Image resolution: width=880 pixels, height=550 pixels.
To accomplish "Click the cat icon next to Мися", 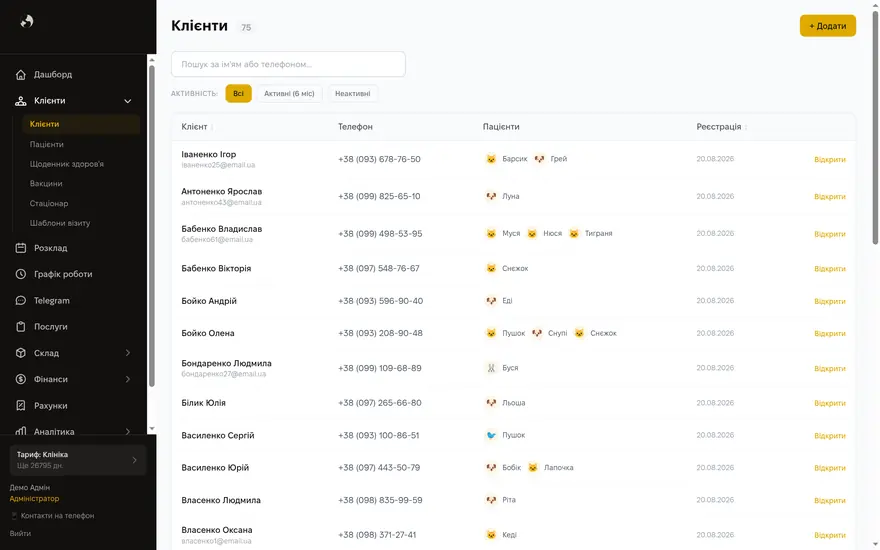I will [x=491, y=233].
